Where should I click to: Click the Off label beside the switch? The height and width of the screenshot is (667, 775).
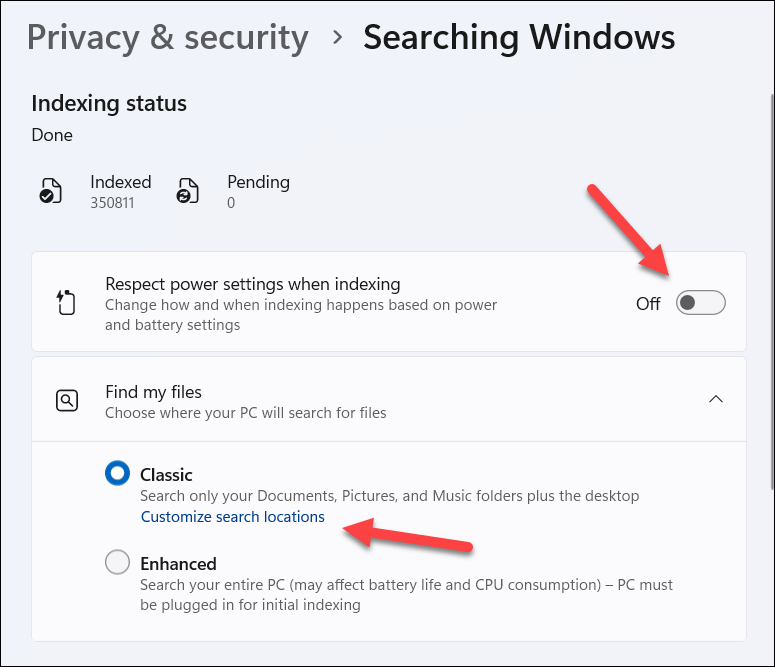coord(648,303)
